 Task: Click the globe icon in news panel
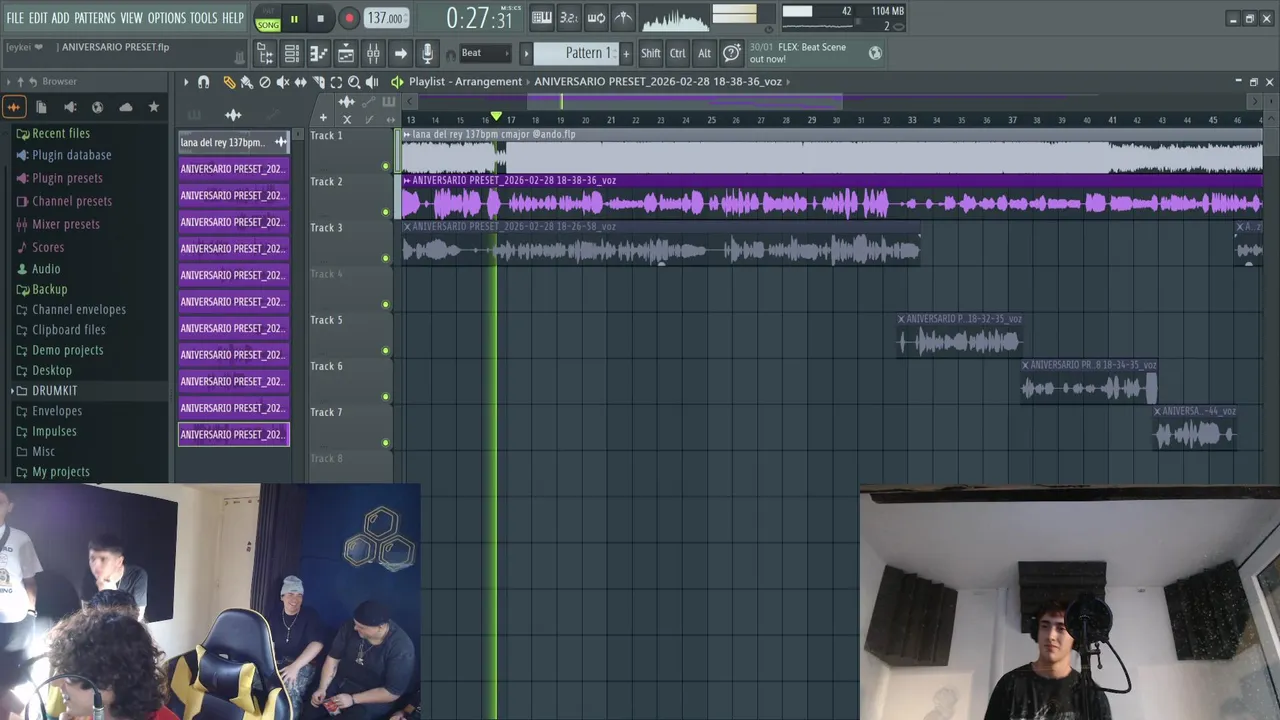pyautogui.click(x=875, y=53)
